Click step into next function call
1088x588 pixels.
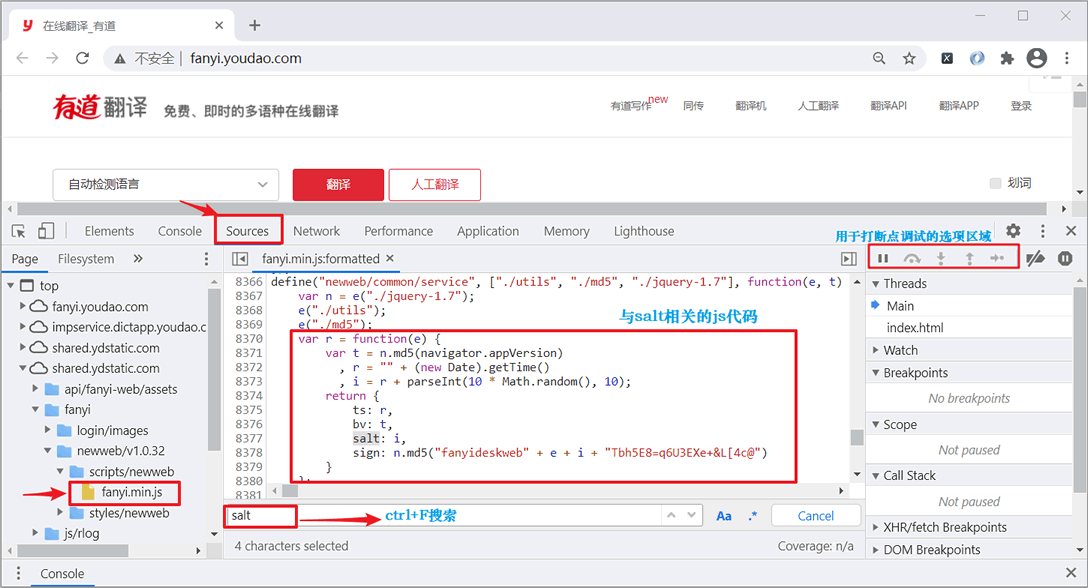point(941,258)
